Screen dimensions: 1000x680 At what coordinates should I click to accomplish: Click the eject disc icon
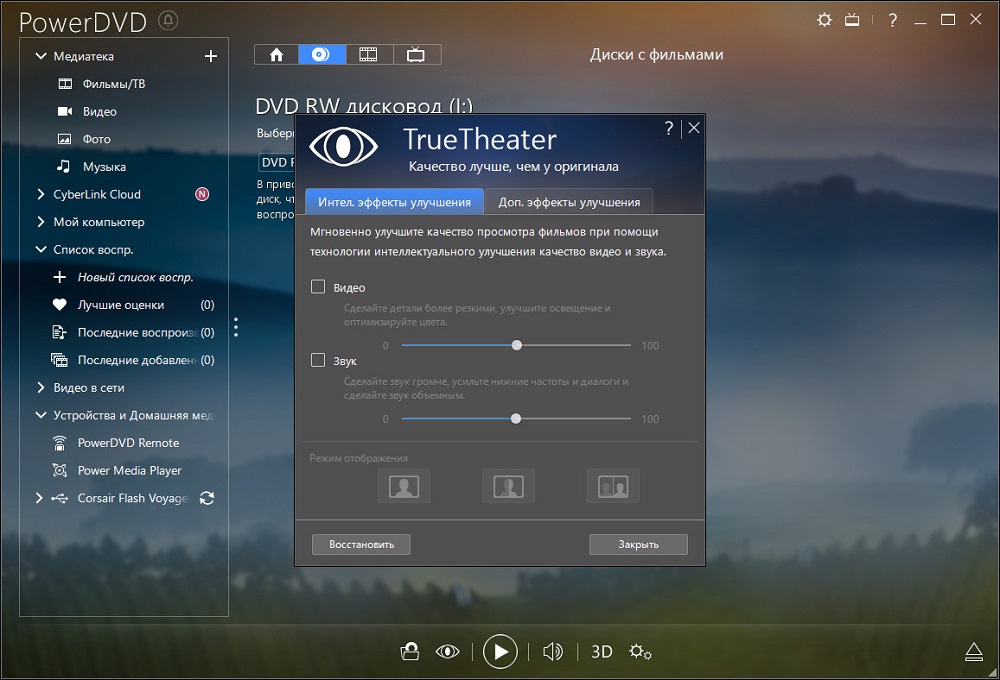(x=975, y=652)
